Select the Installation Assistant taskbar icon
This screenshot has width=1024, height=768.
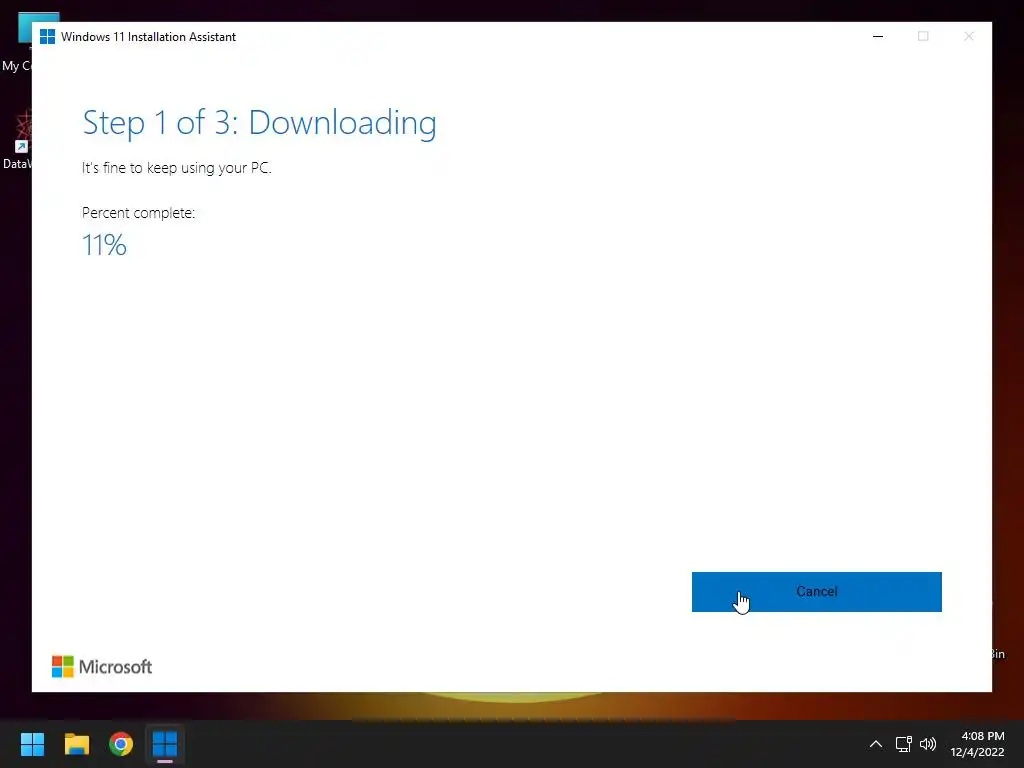pyautogui.click(x=165, y=744)
